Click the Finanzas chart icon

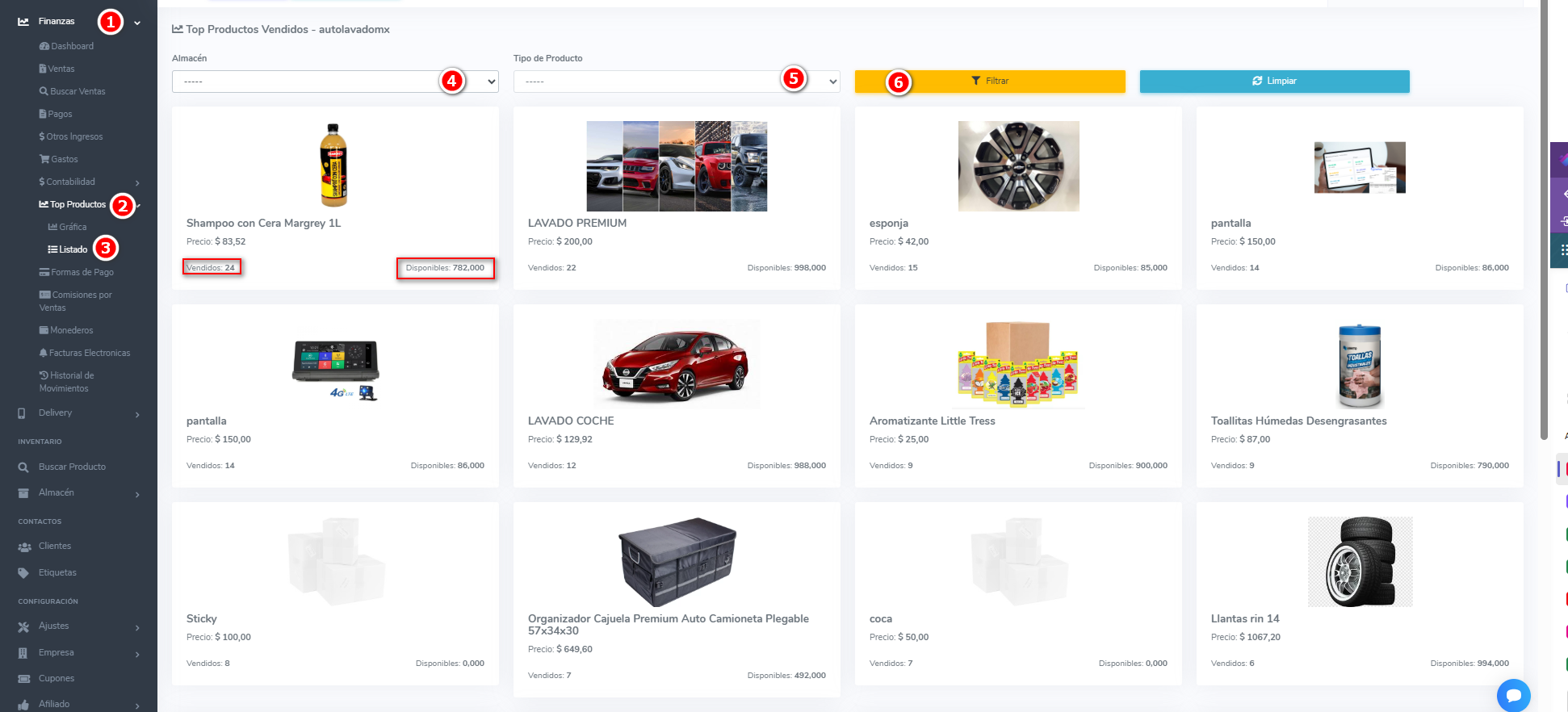pos(23,22)
